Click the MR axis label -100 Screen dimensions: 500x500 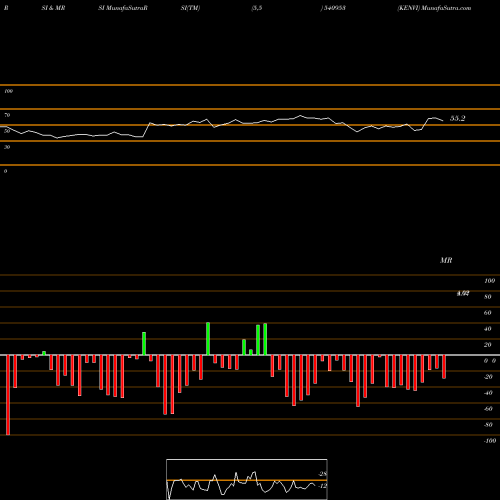(x=490, y=441)
